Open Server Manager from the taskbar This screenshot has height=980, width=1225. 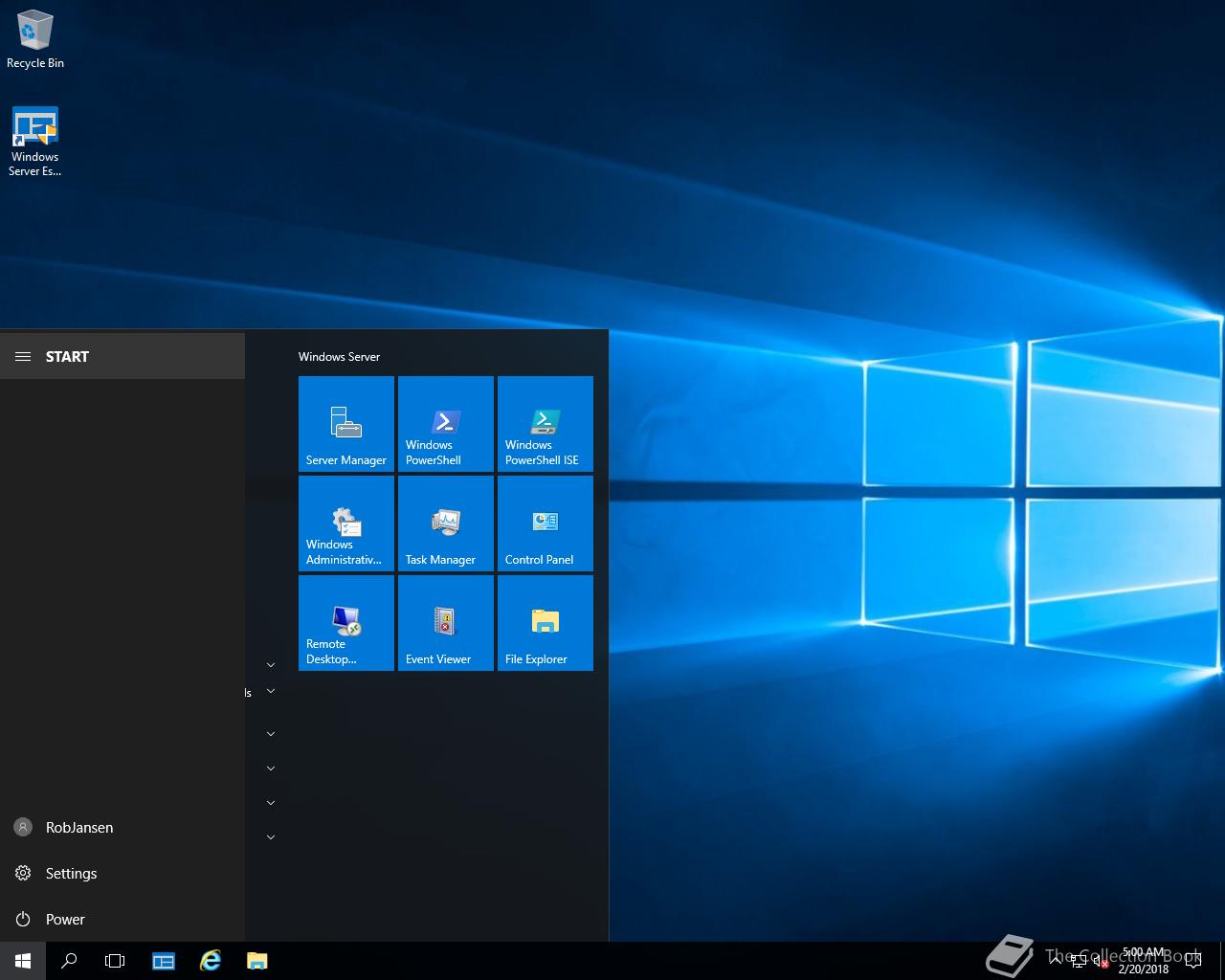pos(164,961)
